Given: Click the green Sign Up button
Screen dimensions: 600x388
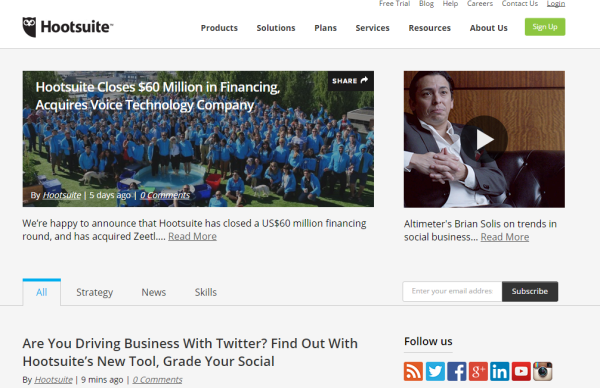Looking at the screenshot, I should tap(545, 27).
